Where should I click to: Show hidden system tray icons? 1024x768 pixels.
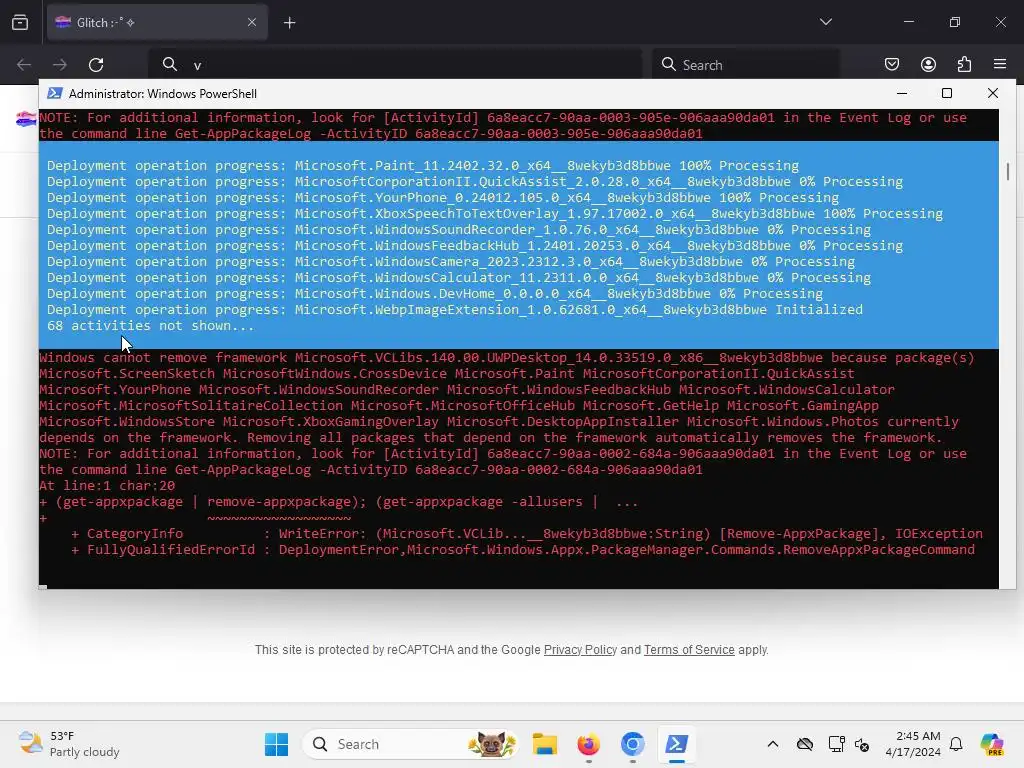point(773,744)
